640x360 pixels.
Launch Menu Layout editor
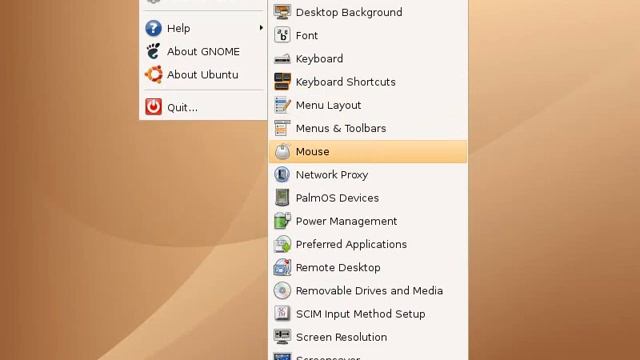pyautogui.click(x=368, y=105)
